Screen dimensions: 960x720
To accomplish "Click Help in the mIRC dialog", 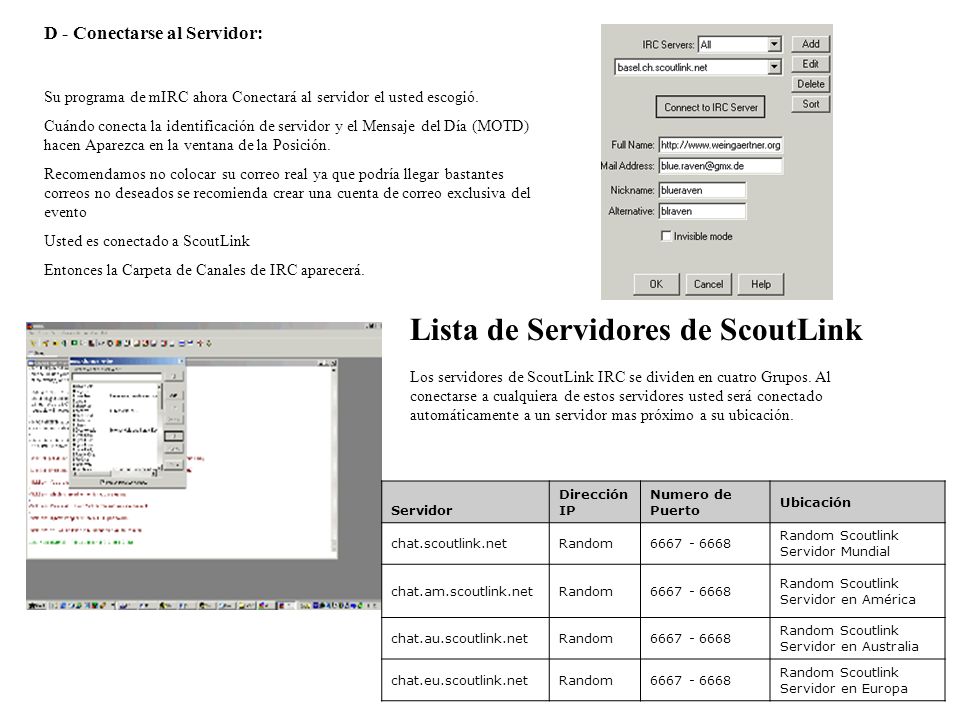I will [x=761, y=284].
